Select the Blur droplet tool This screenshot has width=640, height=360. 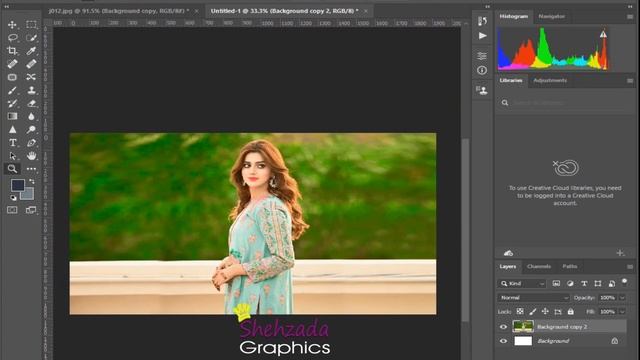click(x=31, y=116)
